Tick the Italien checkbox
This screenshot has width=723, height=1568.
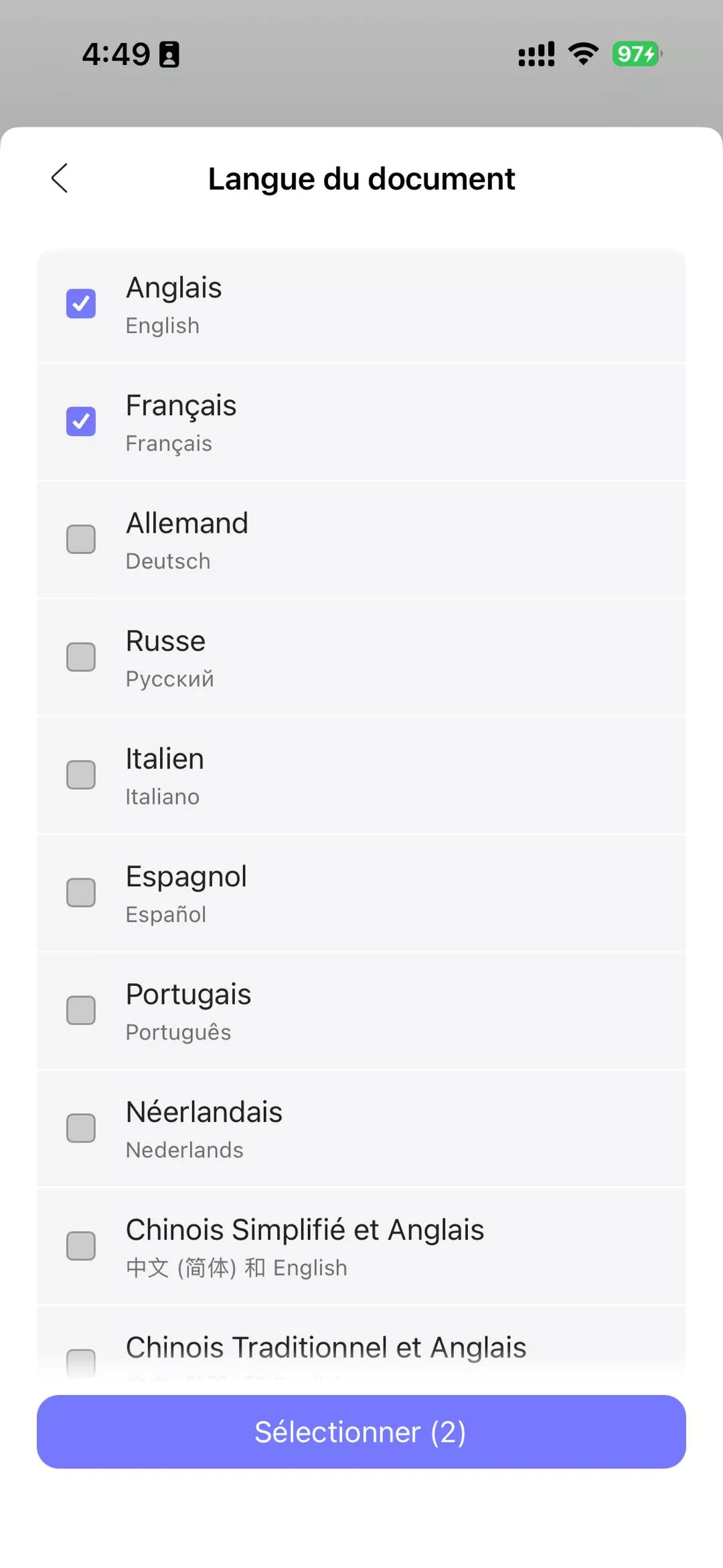pos(81,775)
